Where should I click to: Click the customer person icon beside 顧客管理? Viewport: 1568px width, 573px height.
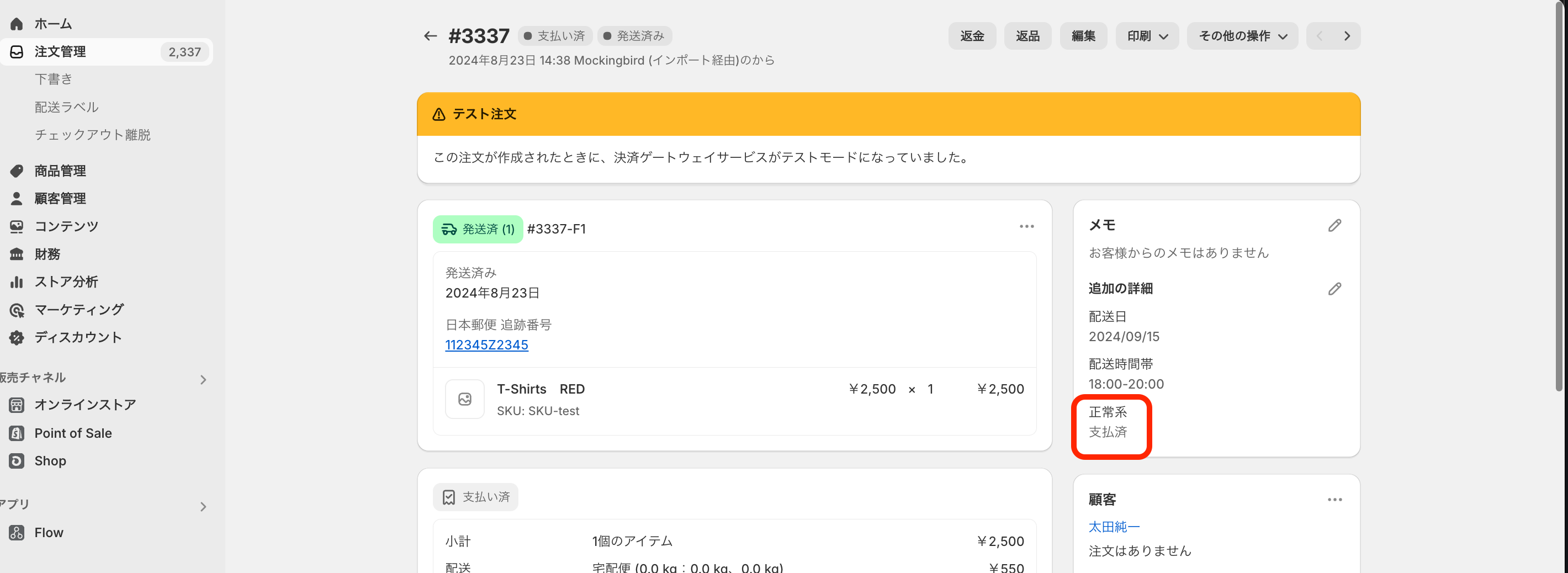coord(17,198)
